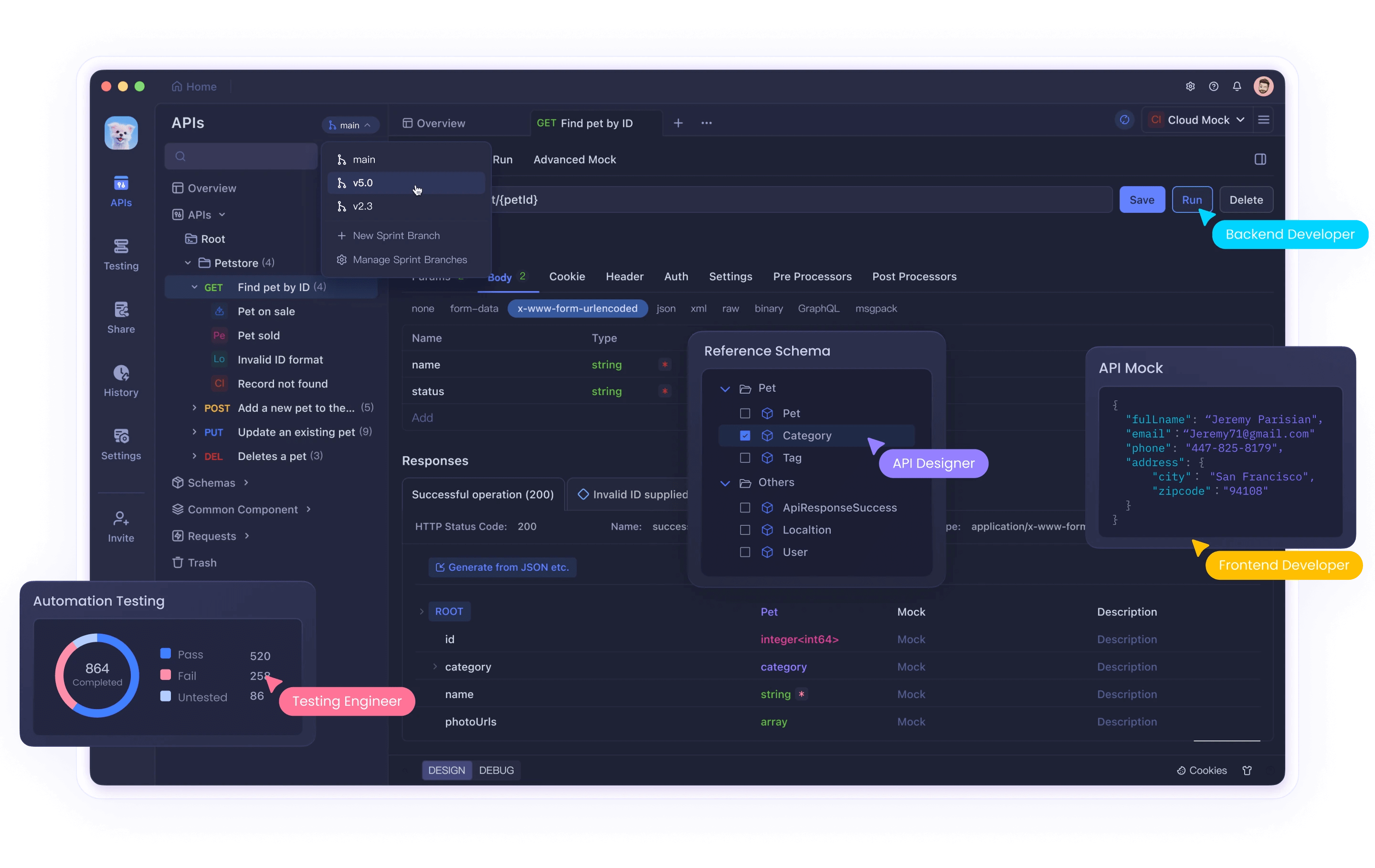1375x868 pixels.
Task: Click Generate from JSON etc. link
Action: point(502,567)
